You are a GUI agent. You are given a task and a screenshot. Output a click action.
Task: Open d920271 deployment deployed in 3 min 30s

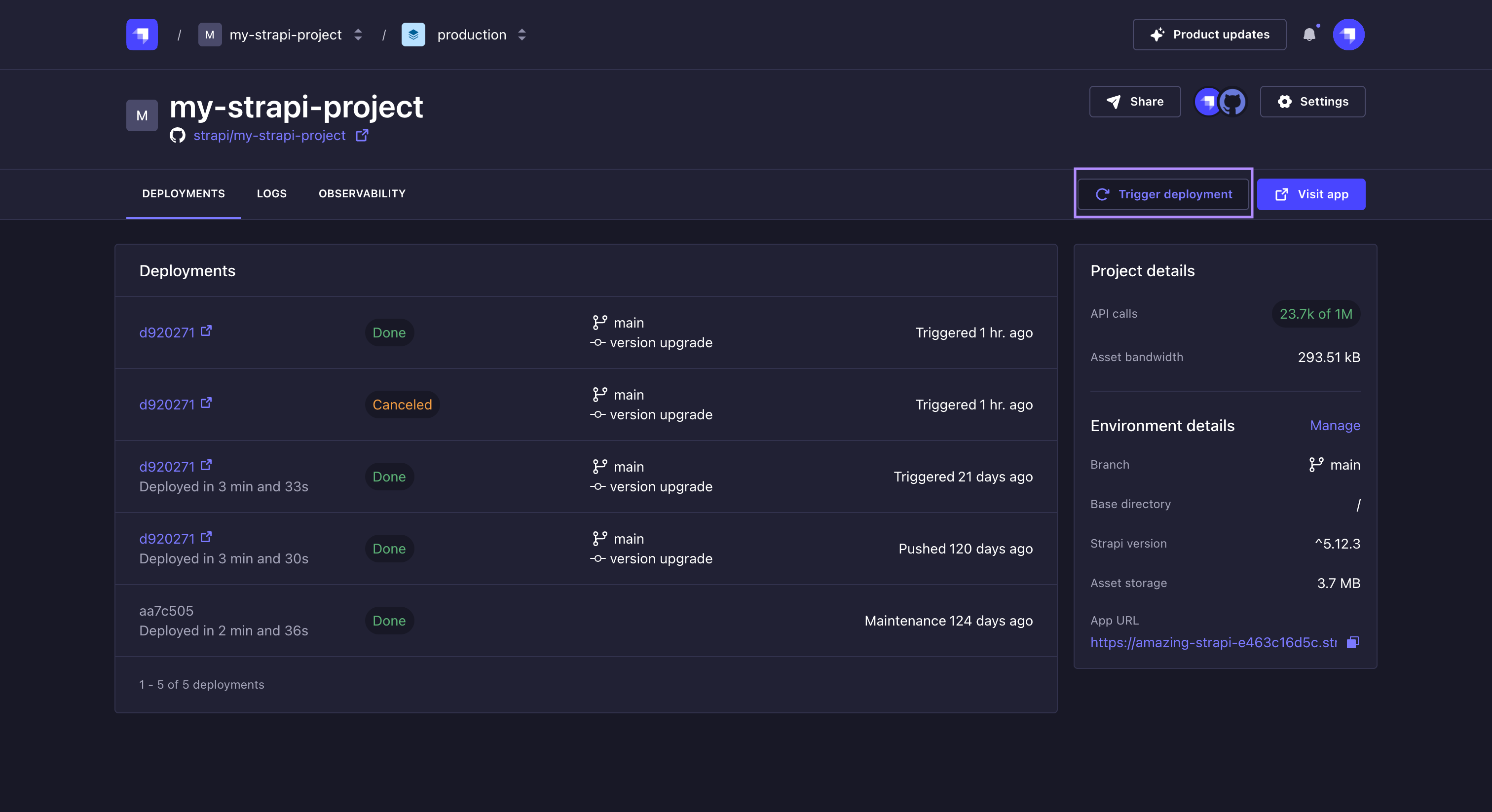click(x=167, y=539)
